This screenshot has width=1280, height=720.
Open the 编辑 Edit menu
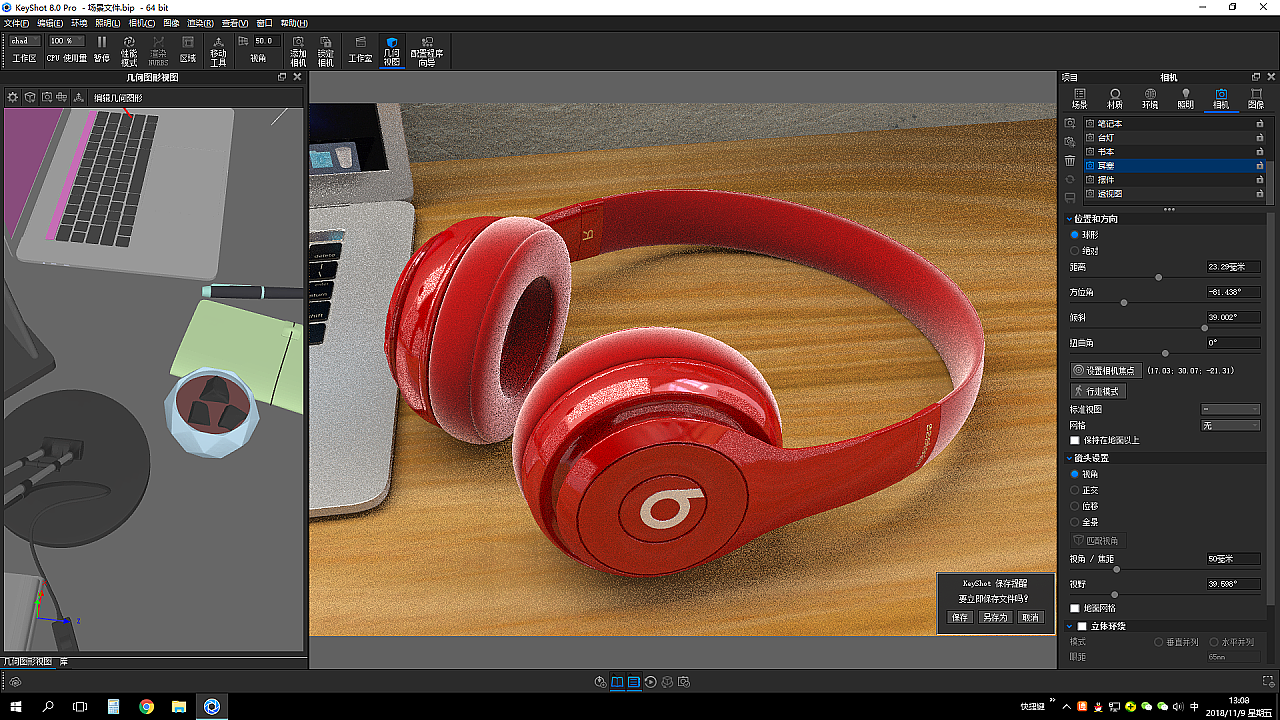pyautogui.click(x=49, y=22)
